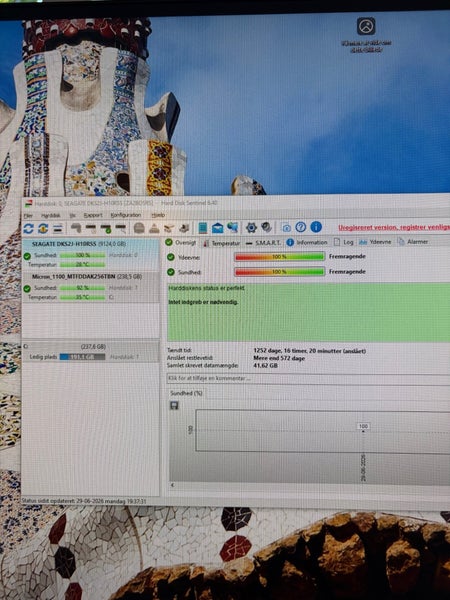Screen dimensions: 450x600
Task: Click the blue info circle toolbar icon
Action: (316, 227)
